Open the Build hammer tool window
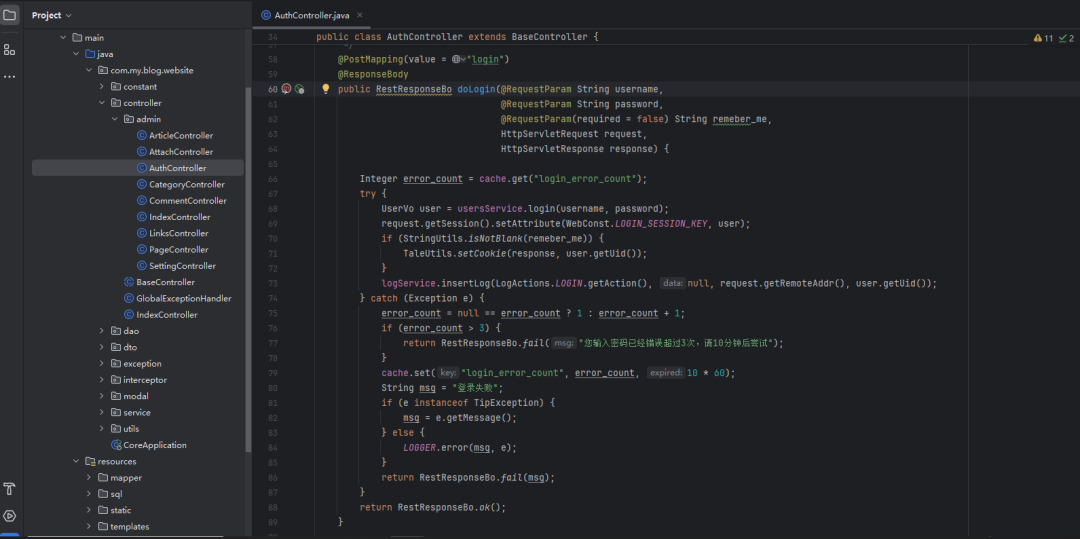Image resolution: width=1080 pixels, height=539 pixels. [x=10, y=489]
